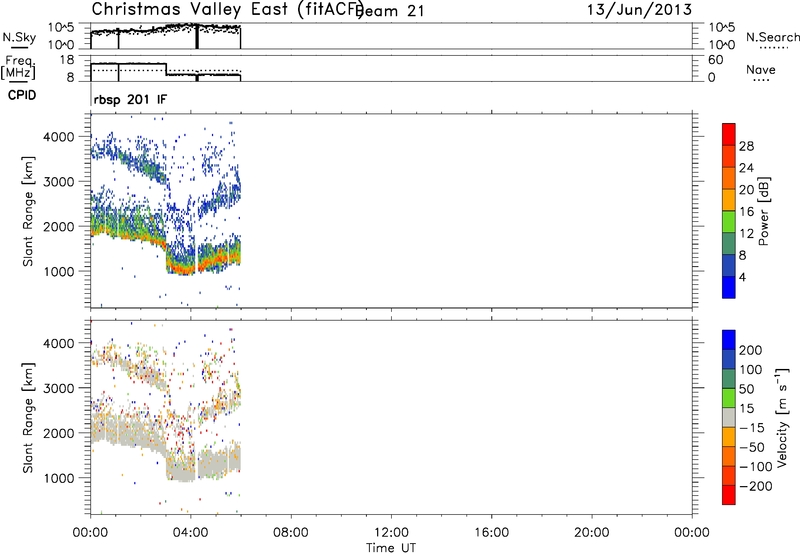Click the '1000' tick of the velocity panel

[x=61, y=478]
